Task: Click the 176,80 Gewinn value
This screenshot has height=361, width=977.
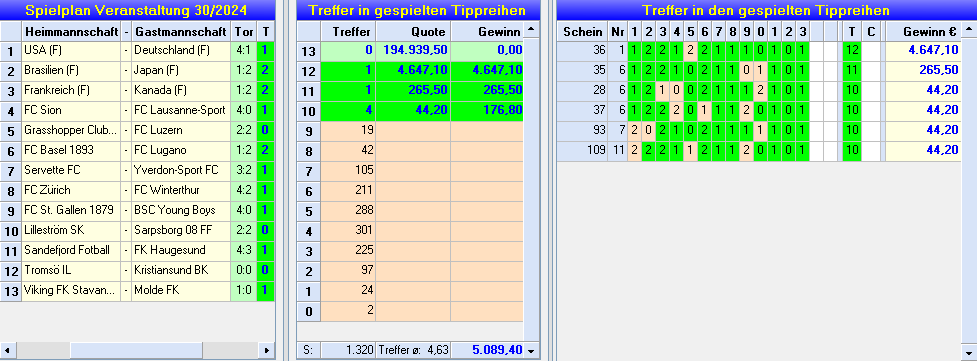Action: 487,110
